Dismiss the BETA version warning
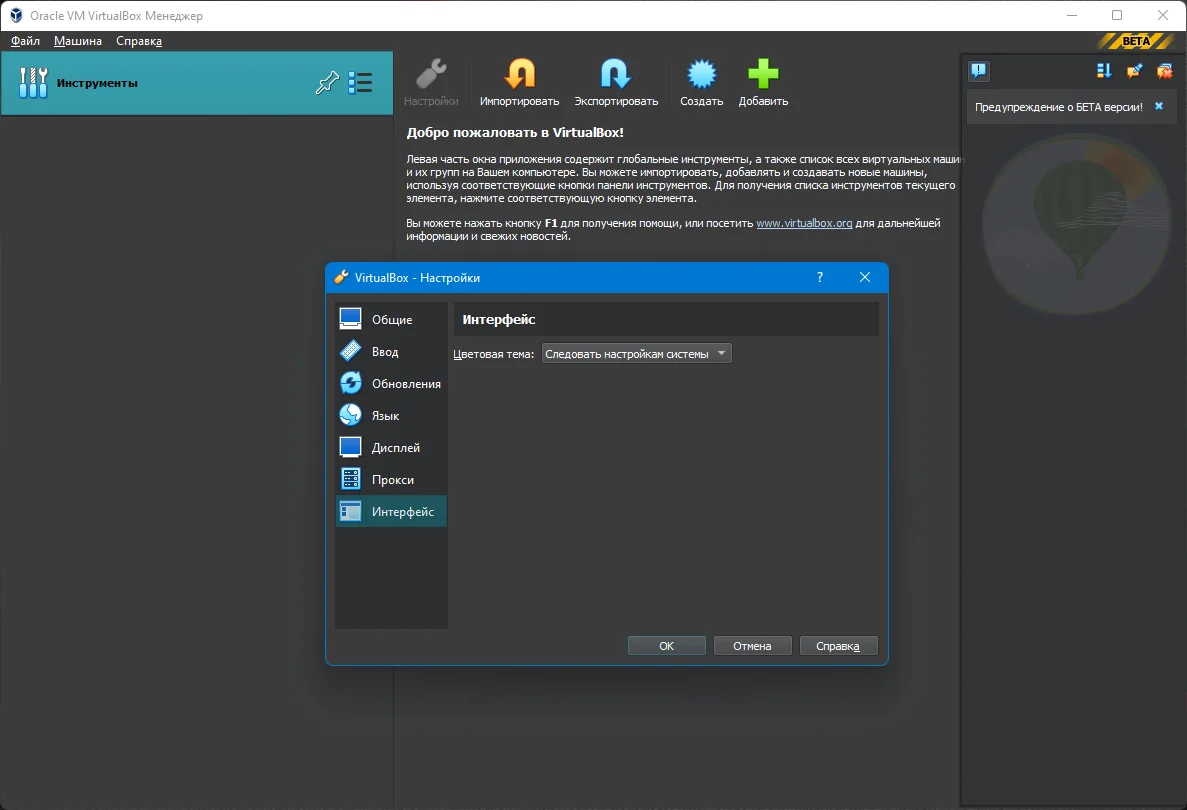The height and width of the screenshot is (810, 1187). click(1158, 107)
